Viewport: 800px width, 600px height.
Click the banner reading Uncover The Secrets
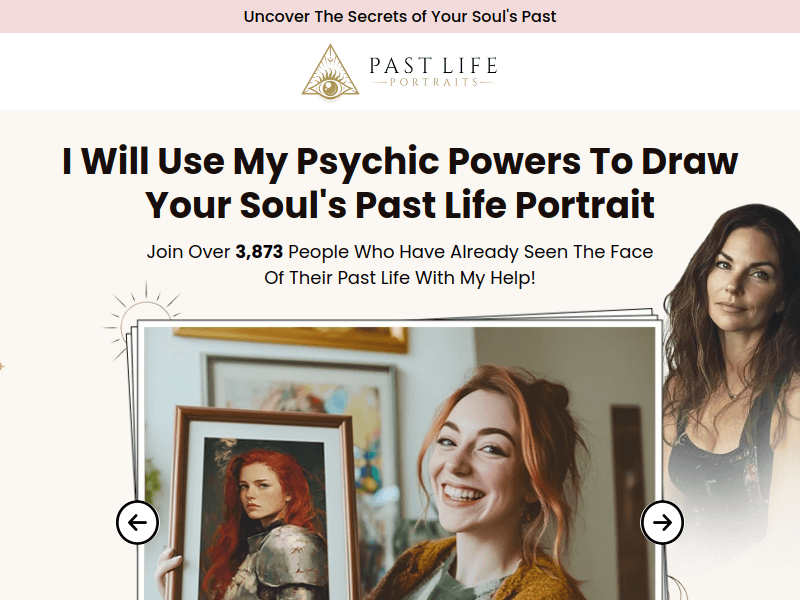[399, 16]
